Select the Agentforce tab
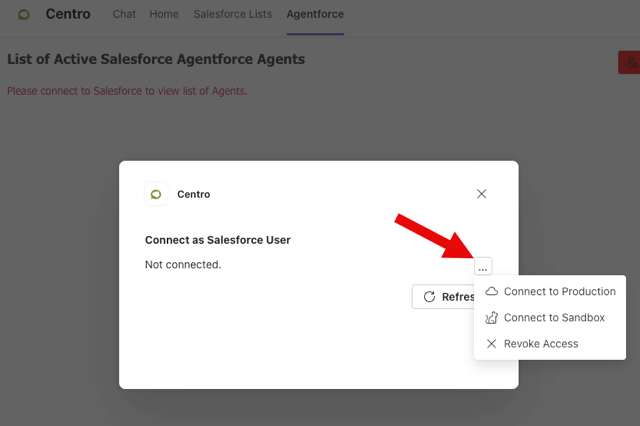The height and width of the screenshot is (426, 640). tap(315, 14)
